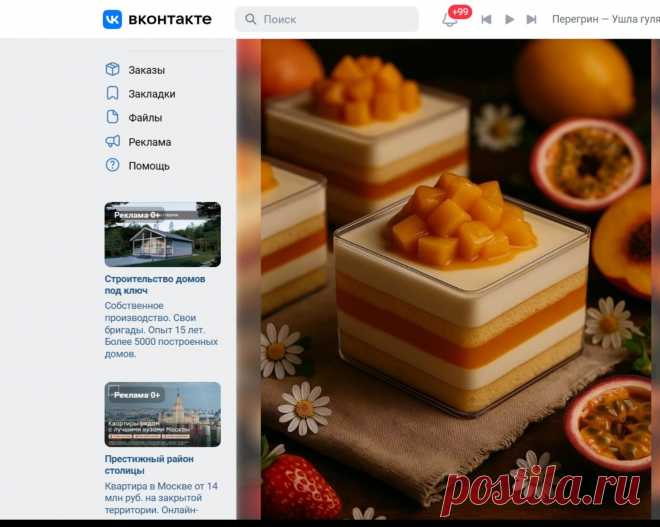Focus the Поиск search field
Image resolution: width=660 pixels, height=527 pixels.
(327, 19)
